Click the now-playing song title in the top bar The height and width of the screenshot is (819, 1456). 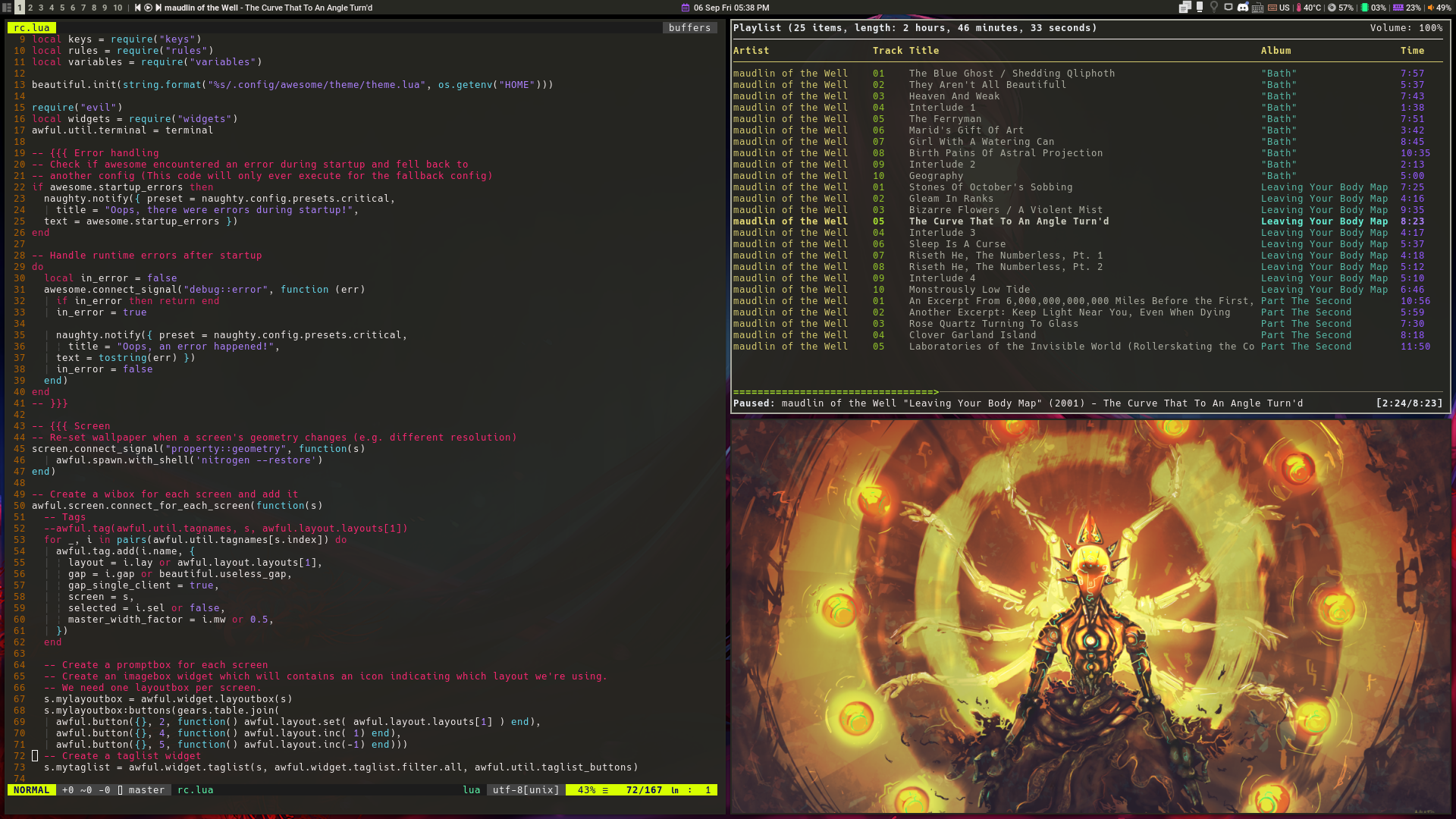pos(268,8)
